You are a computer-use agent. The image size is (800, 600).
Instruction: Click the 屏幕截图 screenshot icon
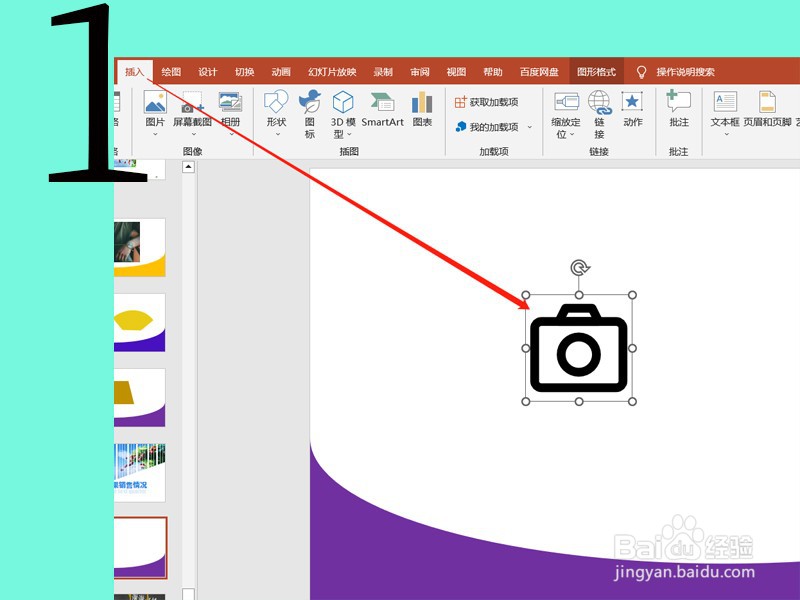192,102
